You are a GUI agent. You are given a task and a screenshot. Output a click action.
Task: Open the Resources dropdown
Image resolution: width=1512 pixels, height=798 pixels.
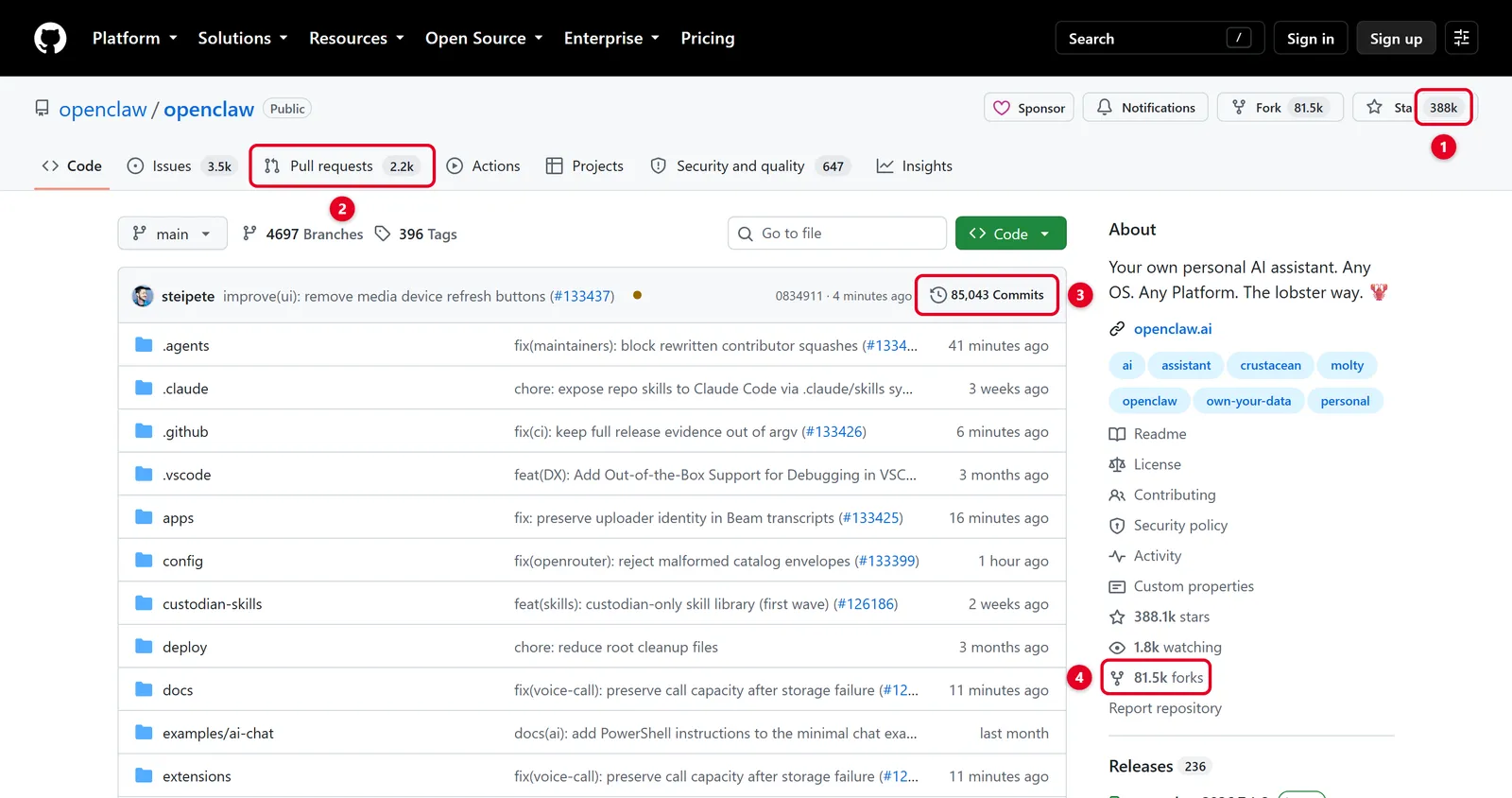click(356, 38)
